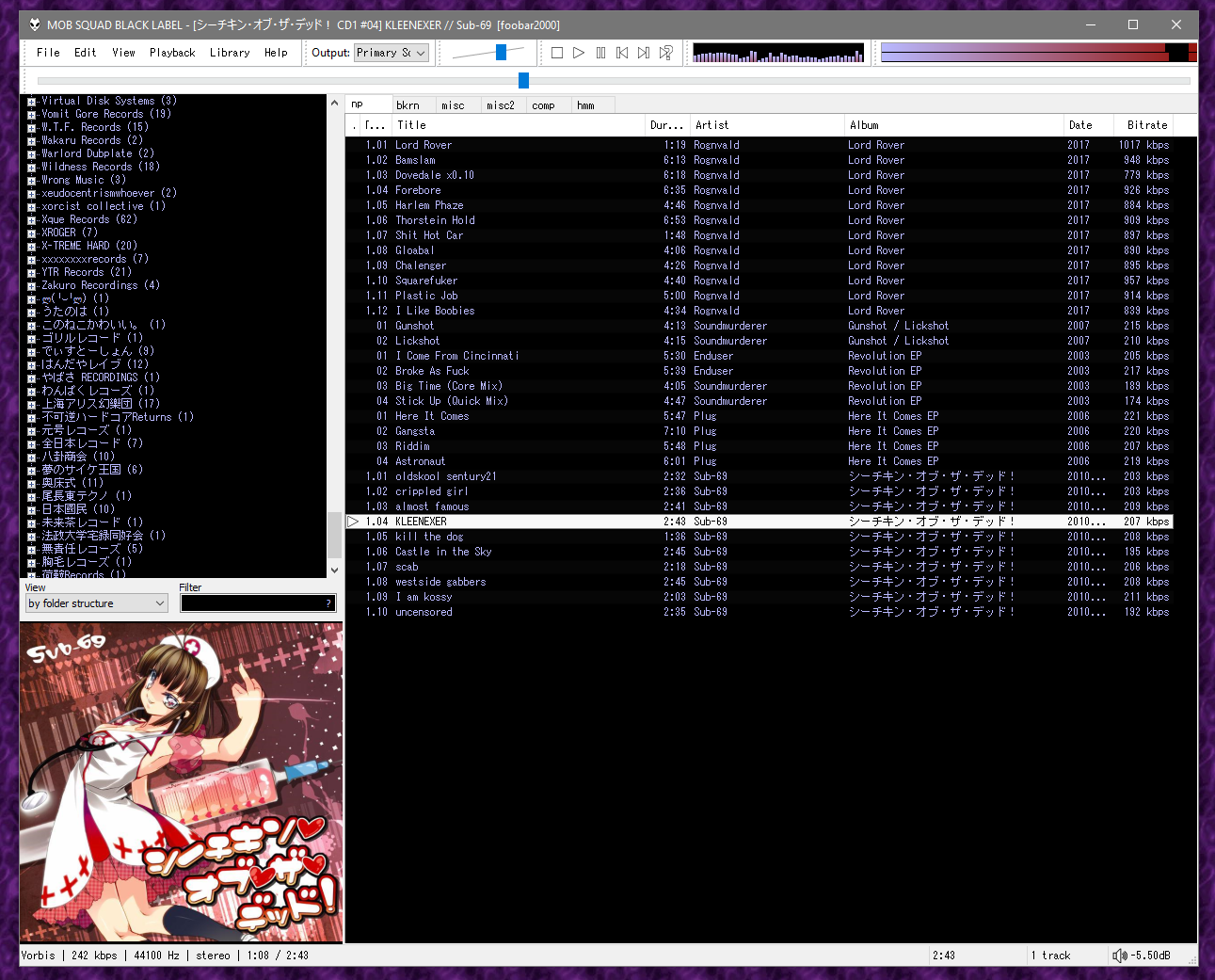1215x980 pixels.
Task: Sort the playlist by the Album column header
Action: [x=953, y=125]
